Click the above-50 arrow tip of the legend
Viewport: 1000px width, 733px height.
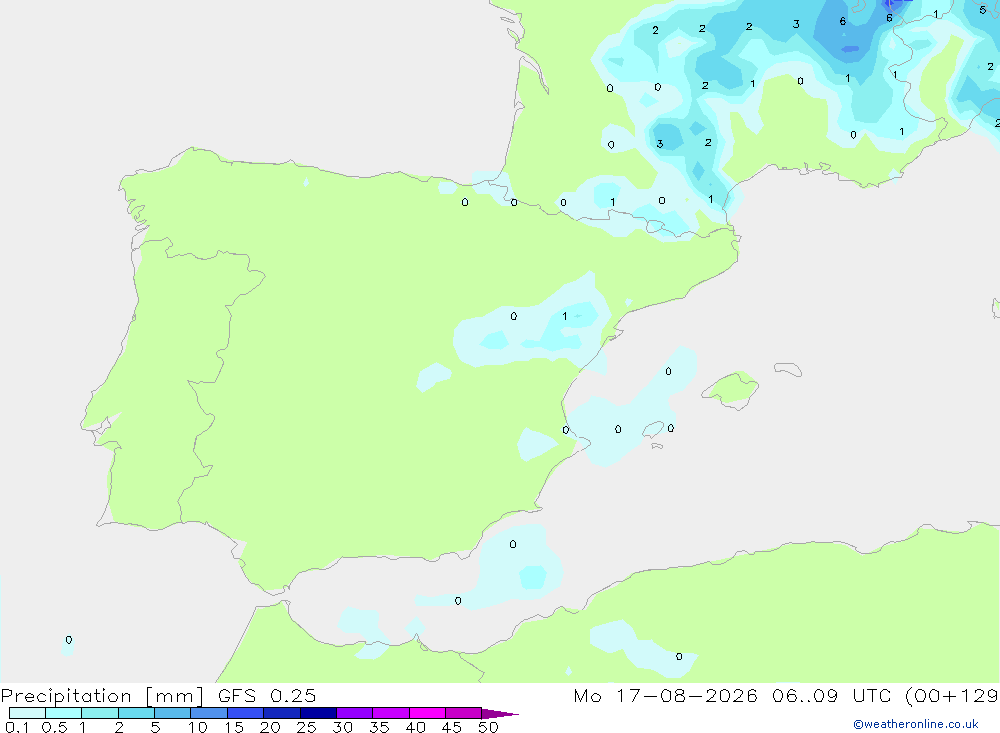coord(500,714)
